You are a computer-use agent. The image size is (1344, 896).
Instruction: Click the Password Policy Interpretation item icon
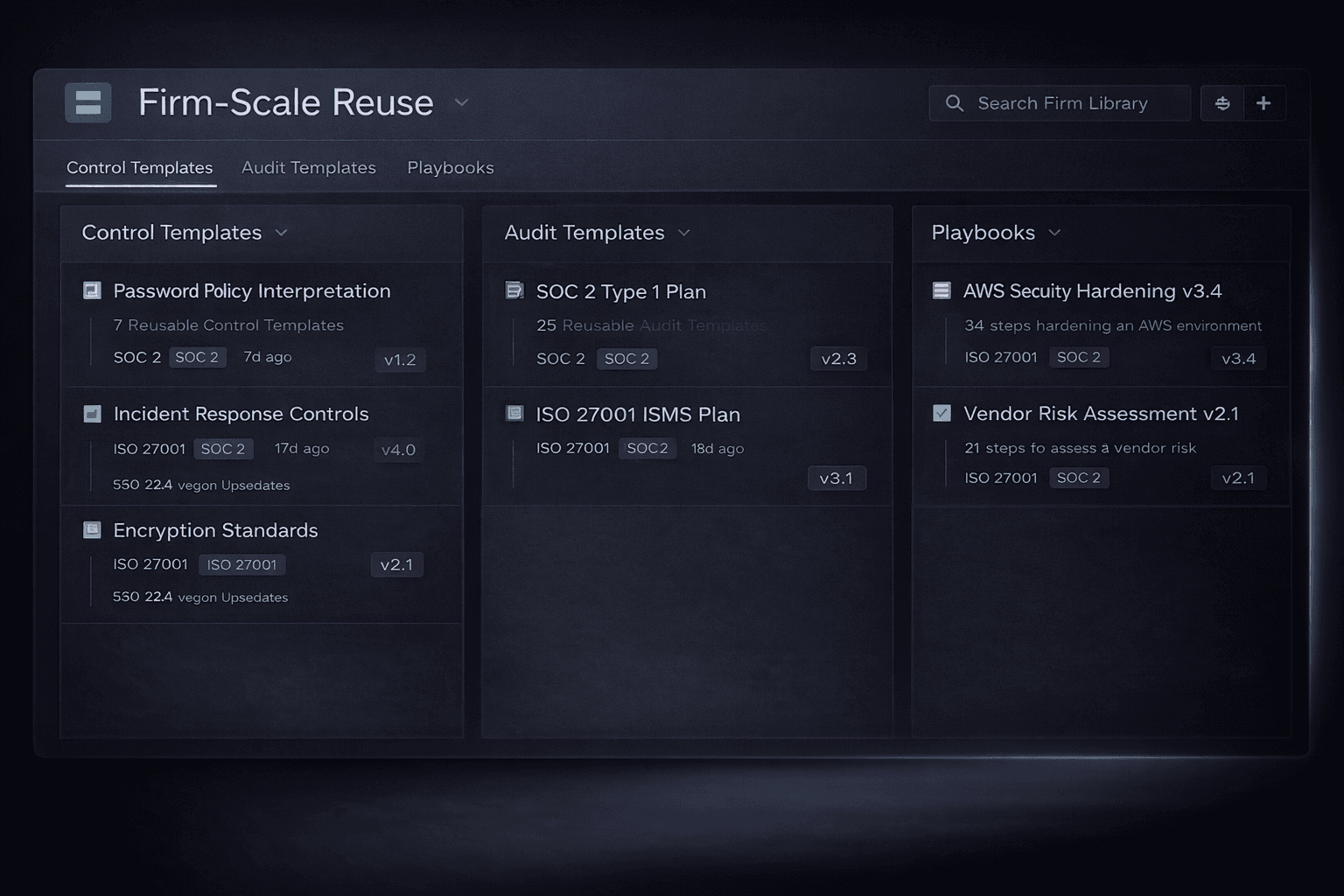92,290
